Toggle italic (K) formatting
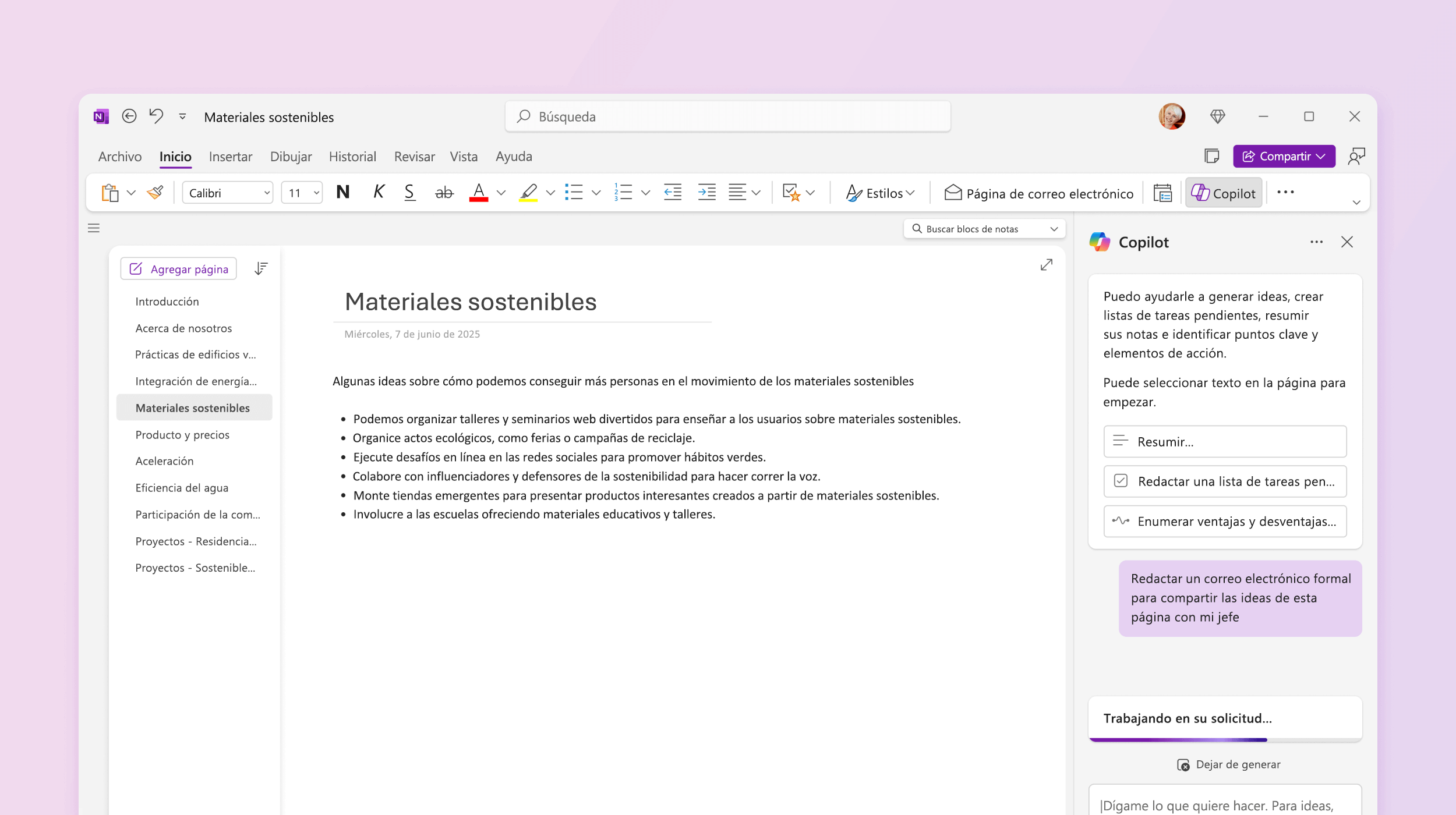The height and width of the screenshot is (815, 1456). point(379,192)
